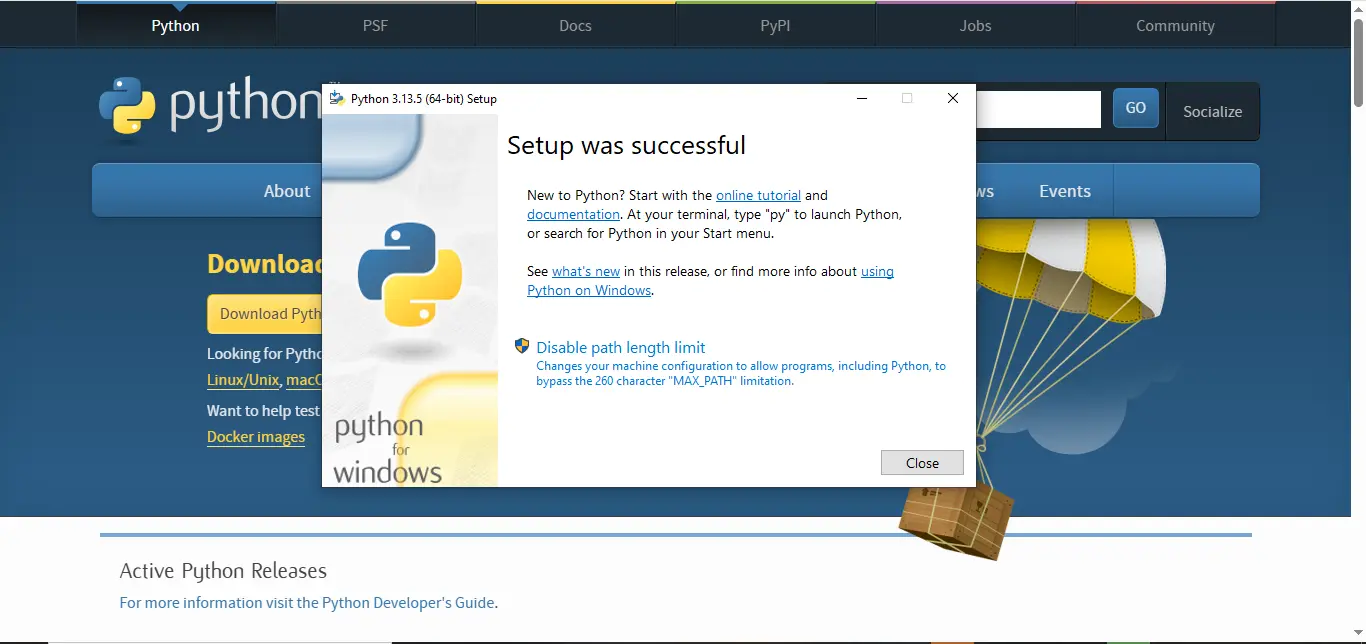This screenshot has height=644, width=1366.
Task: Open the what's new link
Action: [x=586, y=271]
